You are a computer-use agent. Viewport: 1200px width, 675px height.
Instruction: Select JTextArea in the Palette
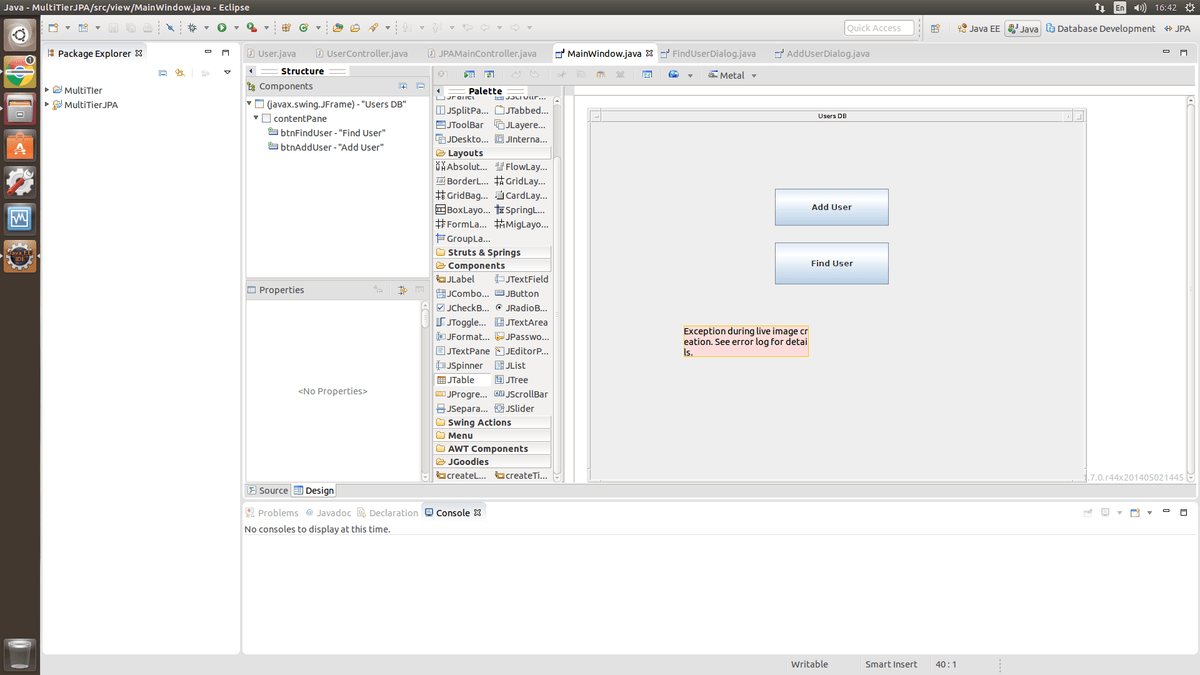coord(522,322)
